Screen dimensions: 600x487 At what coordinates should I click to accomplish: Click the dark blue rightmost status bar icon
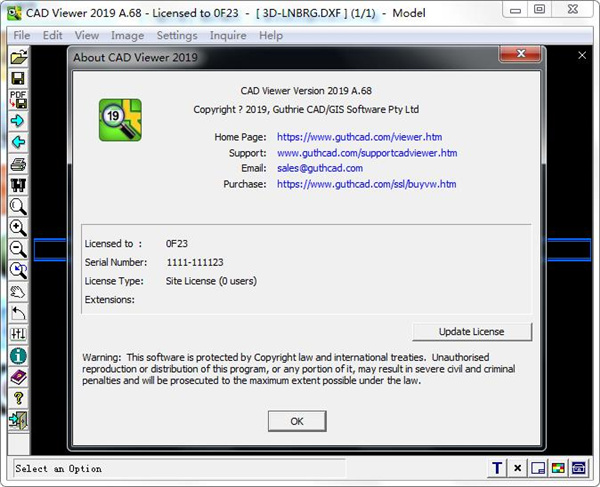click(579, 468)
